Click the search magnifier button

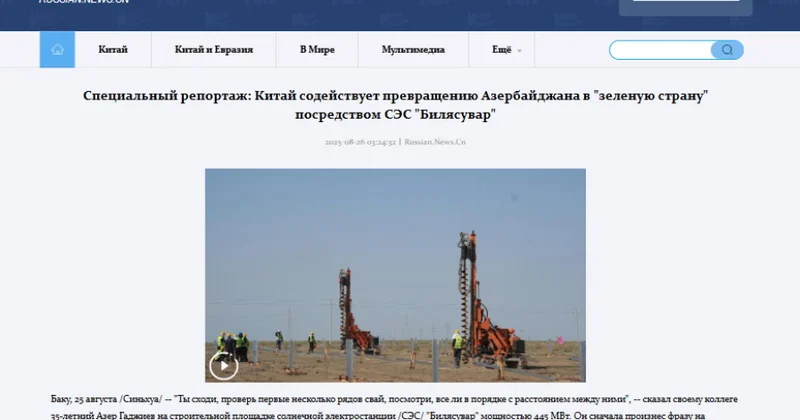(727, 50)
